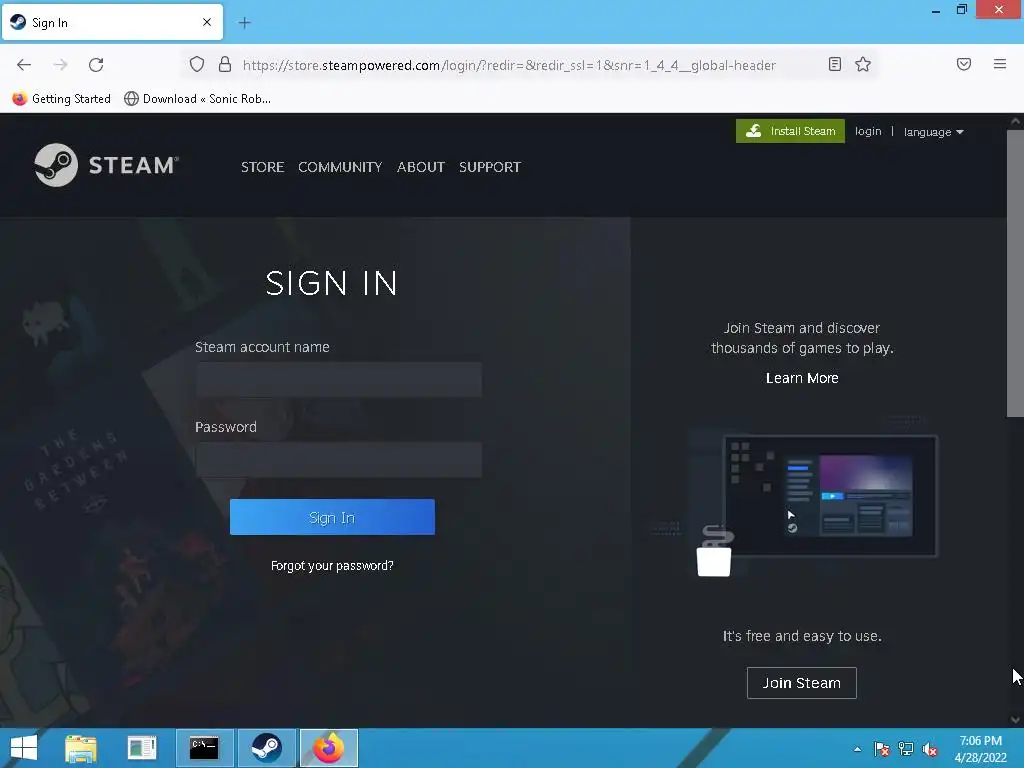Image resolution: width=1024 pixels, height=768 pixels.
Task: Open the tracking protection shield icon
Action: click(197, 64)
